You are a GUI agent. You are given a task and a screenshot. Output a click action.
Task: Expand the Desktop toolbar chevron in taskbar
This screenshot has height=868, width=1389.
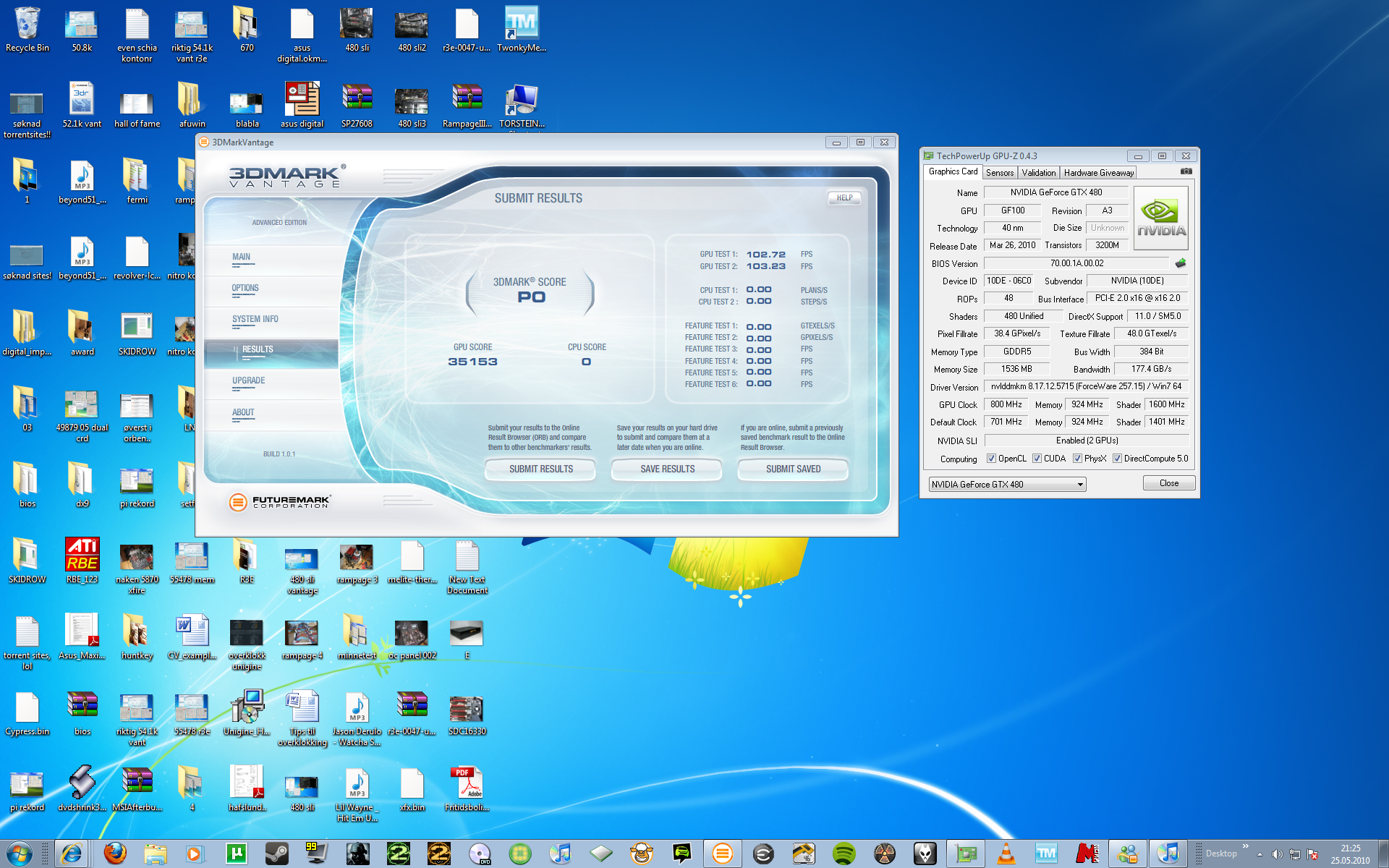pyautogui.click(x=1245, y=846)
